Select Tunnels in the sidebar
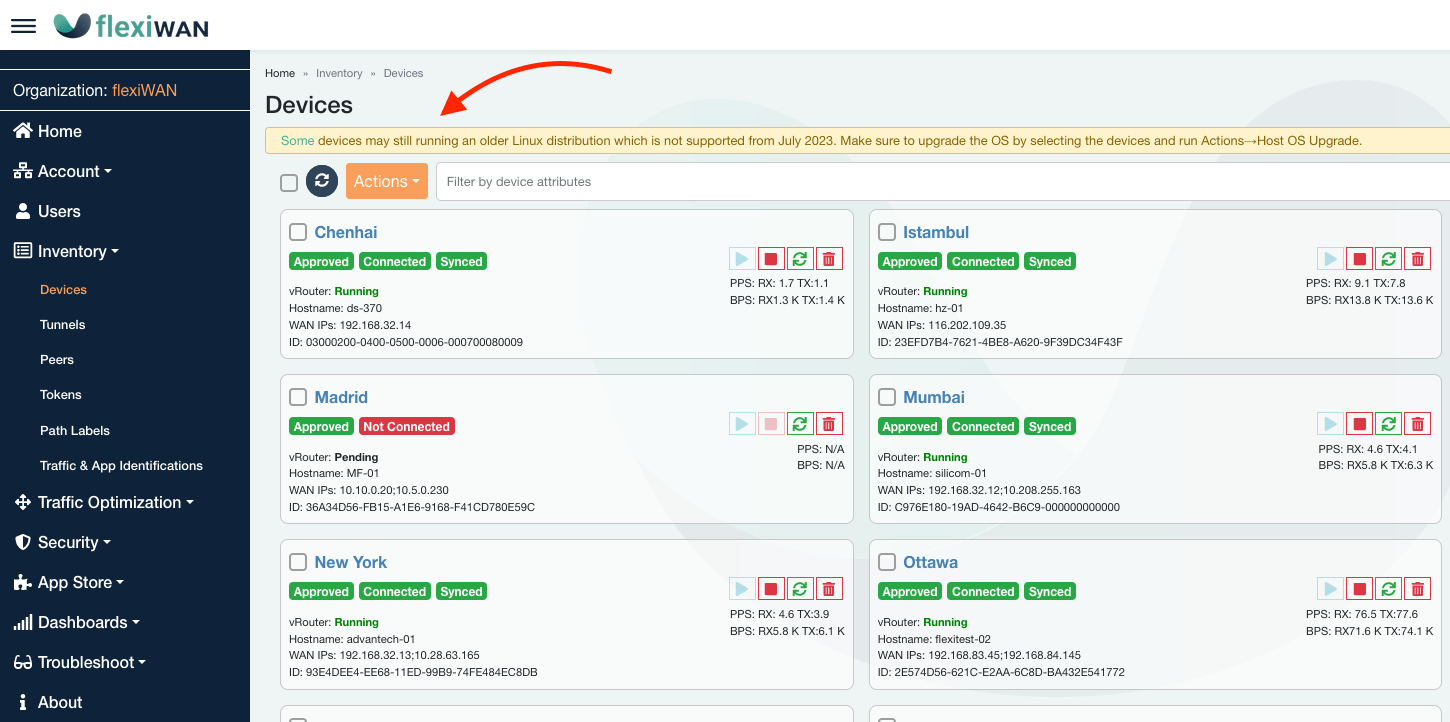 (x=62, y=324)
